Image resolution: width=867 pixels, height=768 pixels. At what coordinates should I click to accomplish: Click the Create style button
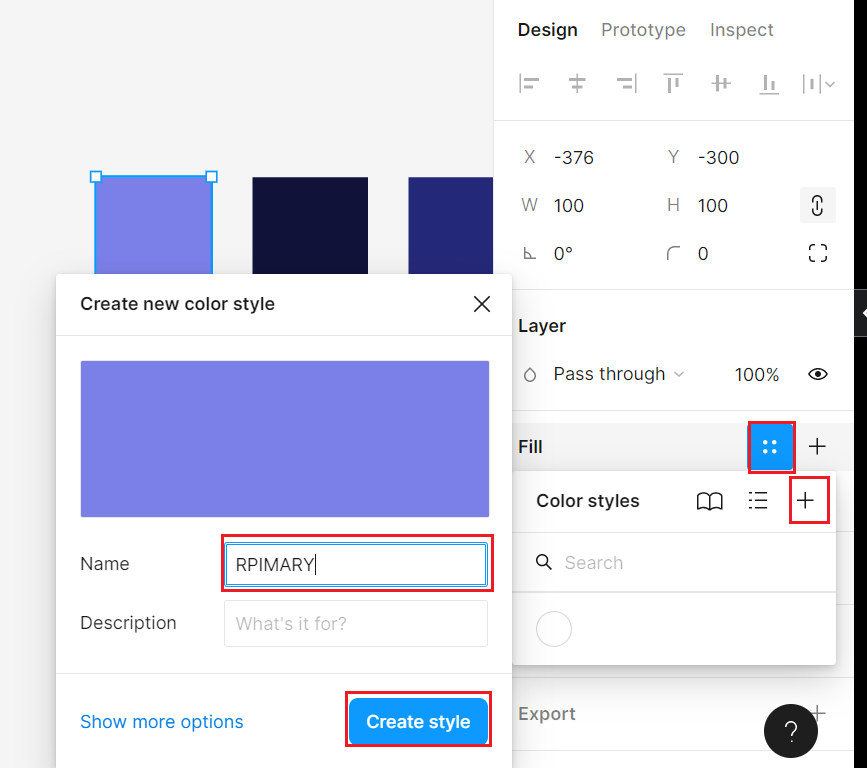(x=418, y=721)
